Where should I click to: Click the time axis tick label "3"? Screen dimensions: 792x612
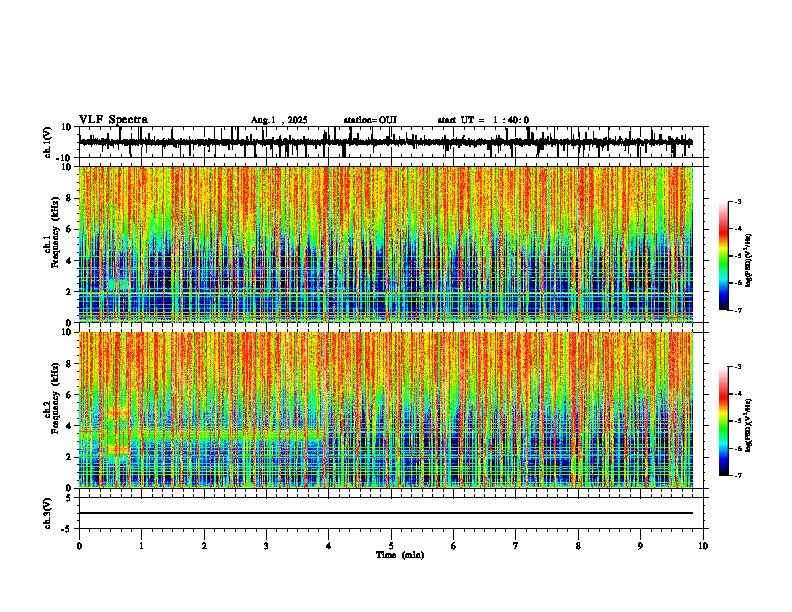266,546
